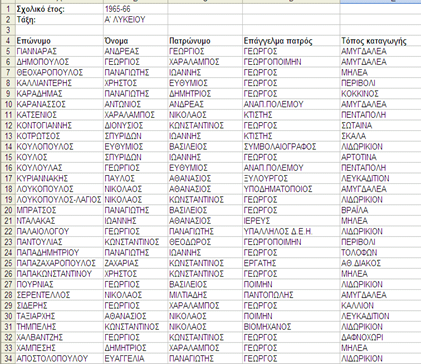421x364 pixels.
Task: Select the cell ΚΑΛΛΙΑΝΤΕΡΗΣ
Action: point(59,83)
